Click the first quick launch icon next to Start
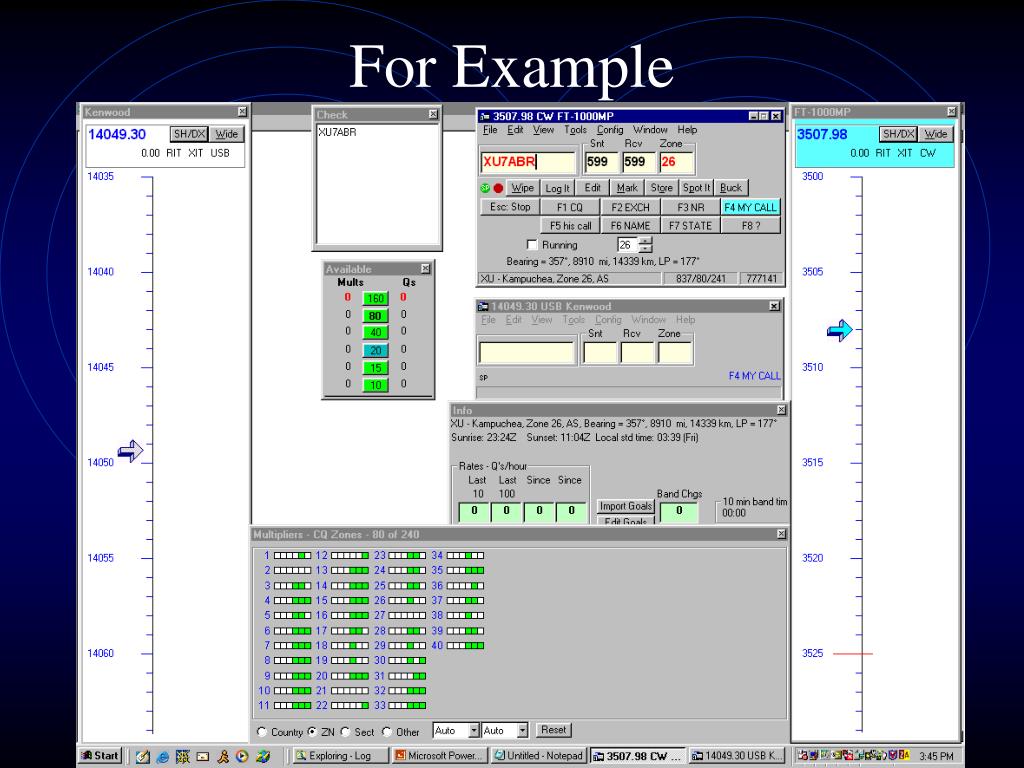1024x768 pixels. click(142, 756)
